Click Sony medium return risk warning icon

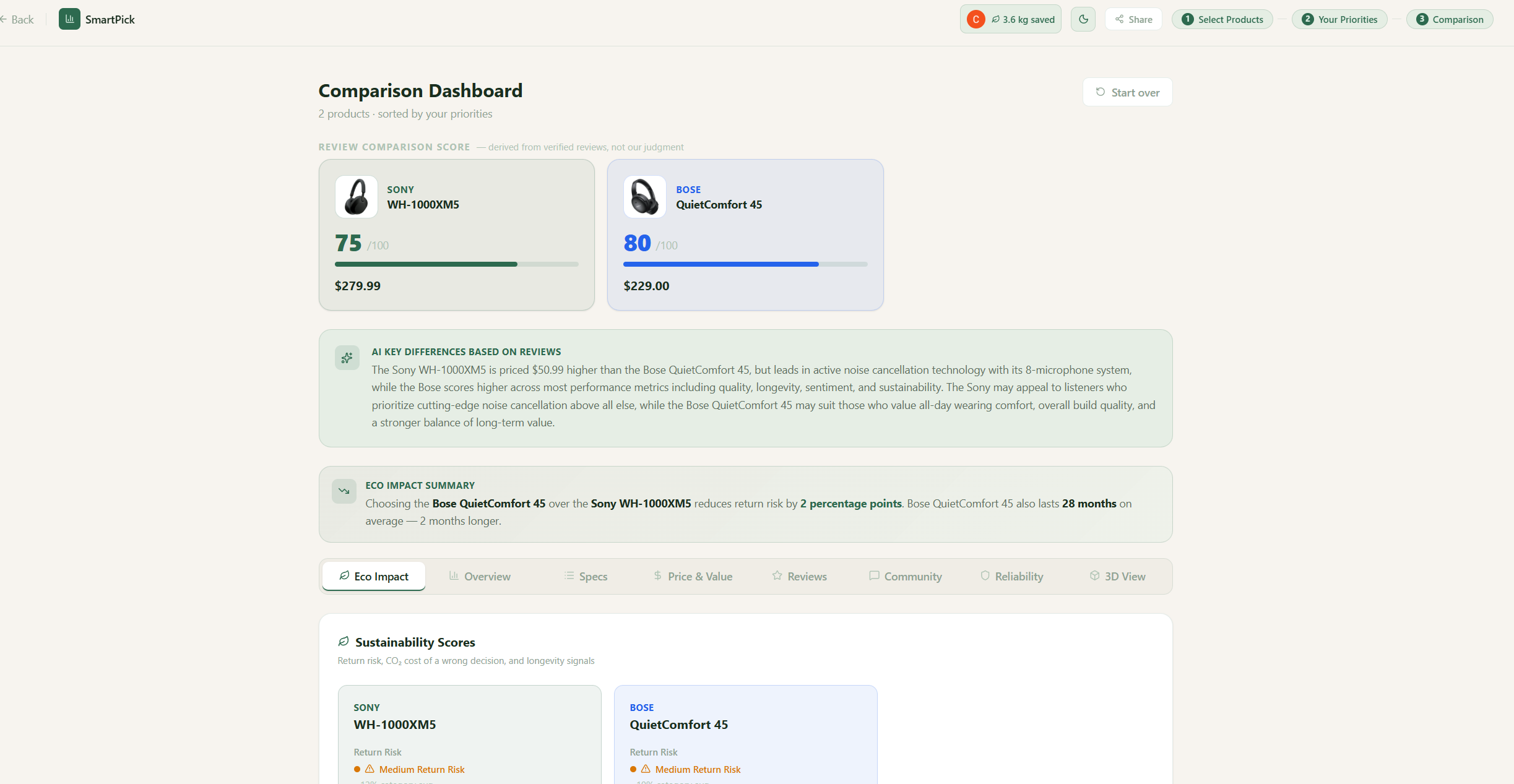click(370, 769)
